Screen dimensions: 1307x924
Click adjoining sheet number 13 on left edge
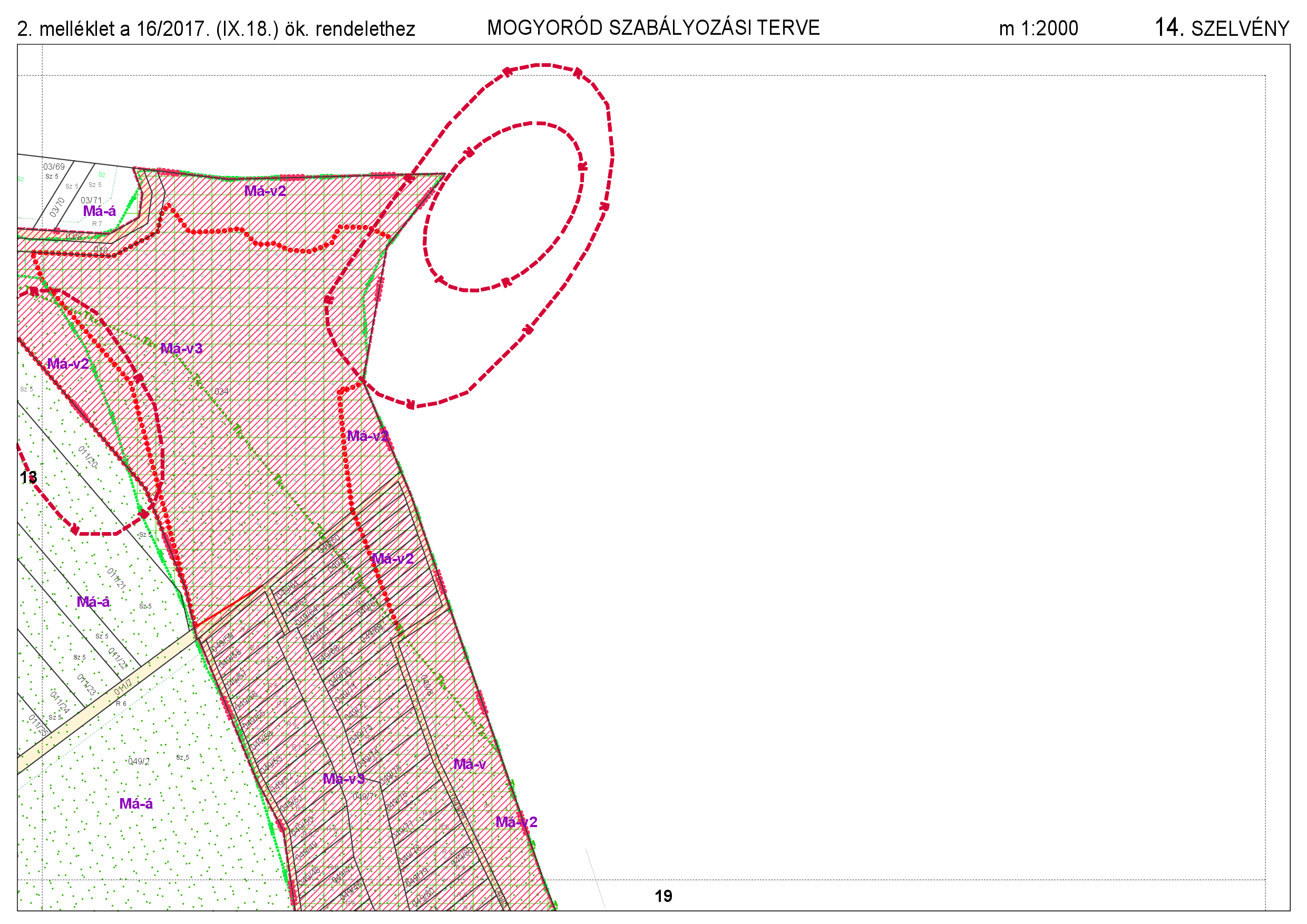click(x=28, y=477)
